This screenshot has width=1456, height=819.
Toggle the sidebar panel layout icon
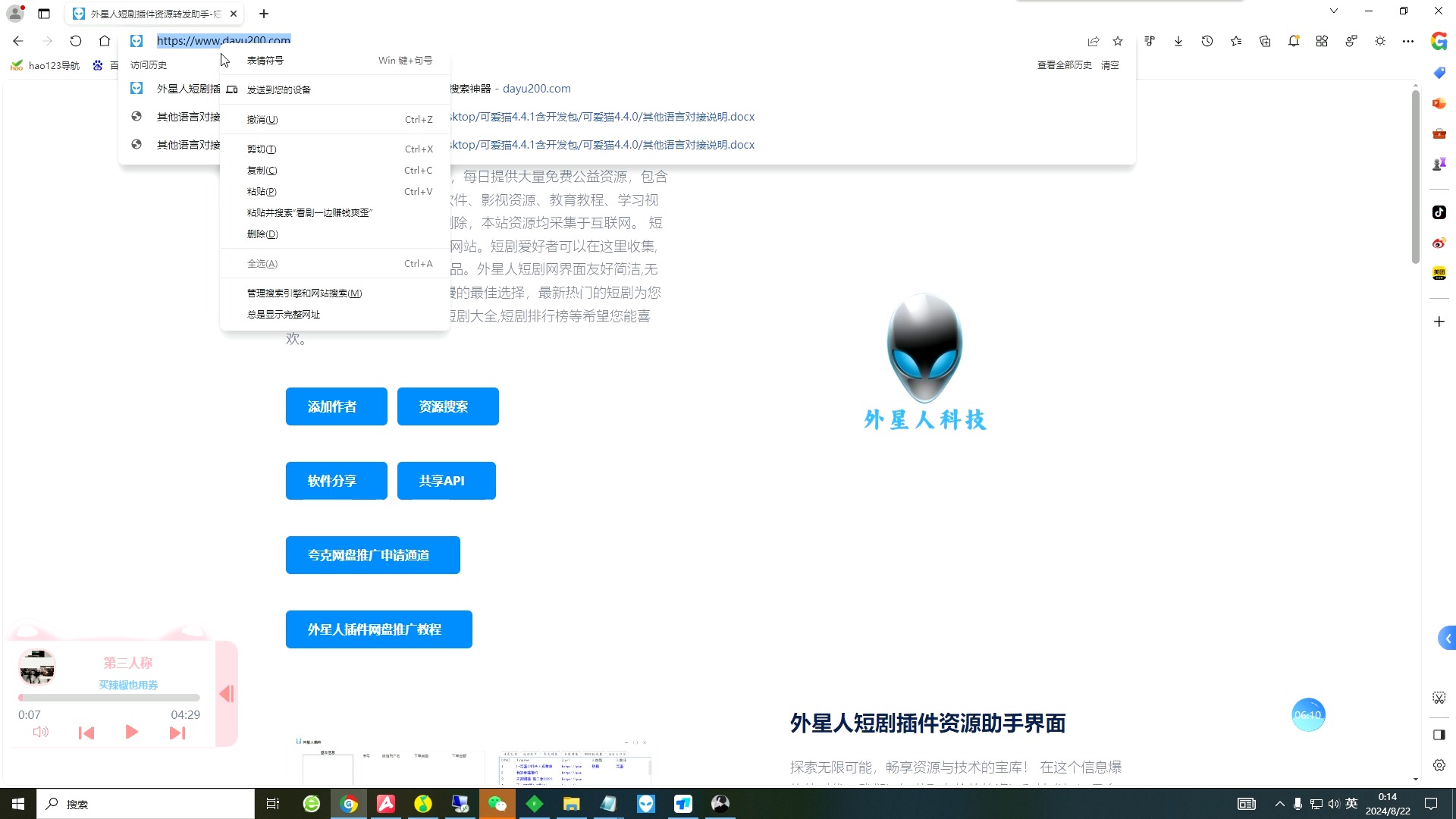point(1439,734)
